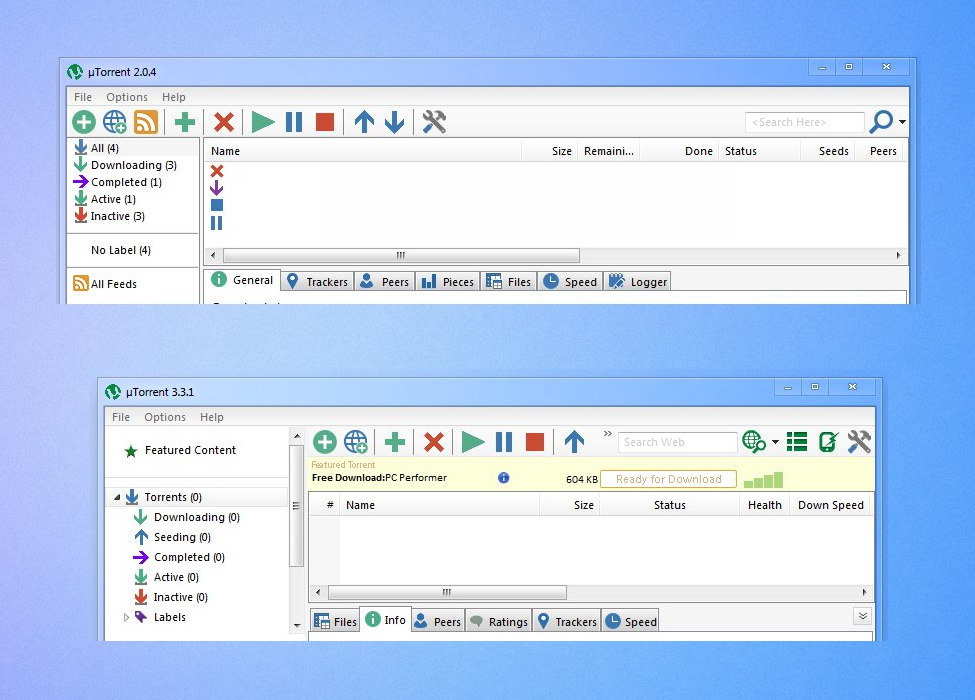
Task: Click the Search Web field in µTorrent 3.3.1
Action: pyautogui.click(x=677, y=442)
